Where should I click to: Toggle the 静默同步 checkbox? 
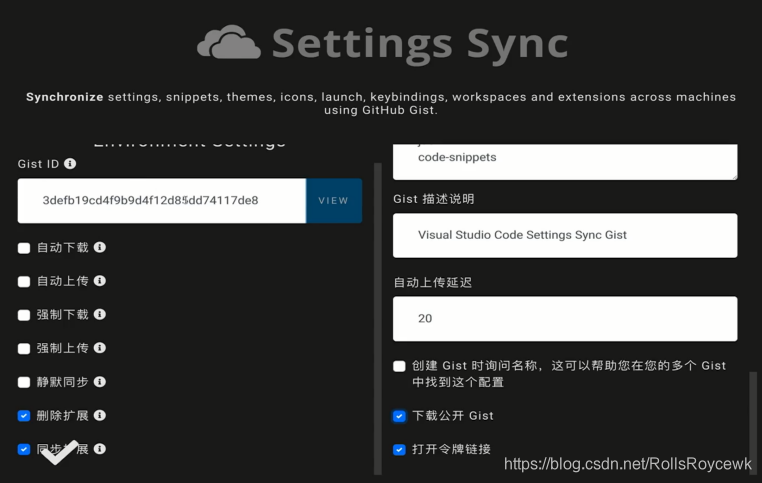[24, 382]
